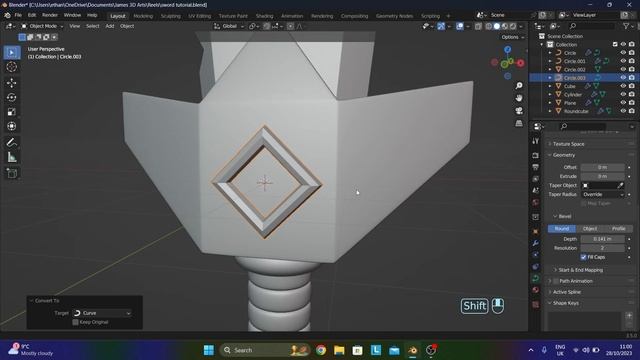This screenshot has width=640, height=360.
Task: Add a shape key with plus button
Action: pyautogui.click(x=629, y=316)
